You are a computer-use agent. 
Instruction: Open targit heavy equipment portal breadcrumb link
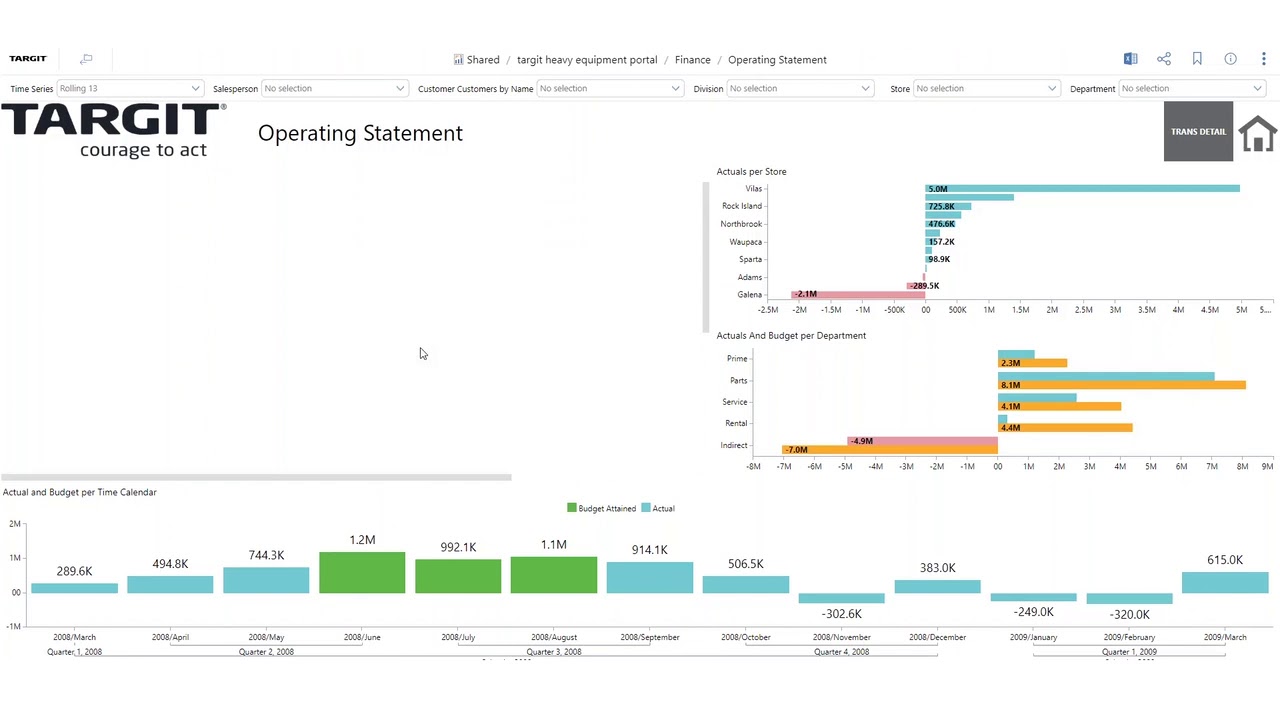(x=587, y=60)
